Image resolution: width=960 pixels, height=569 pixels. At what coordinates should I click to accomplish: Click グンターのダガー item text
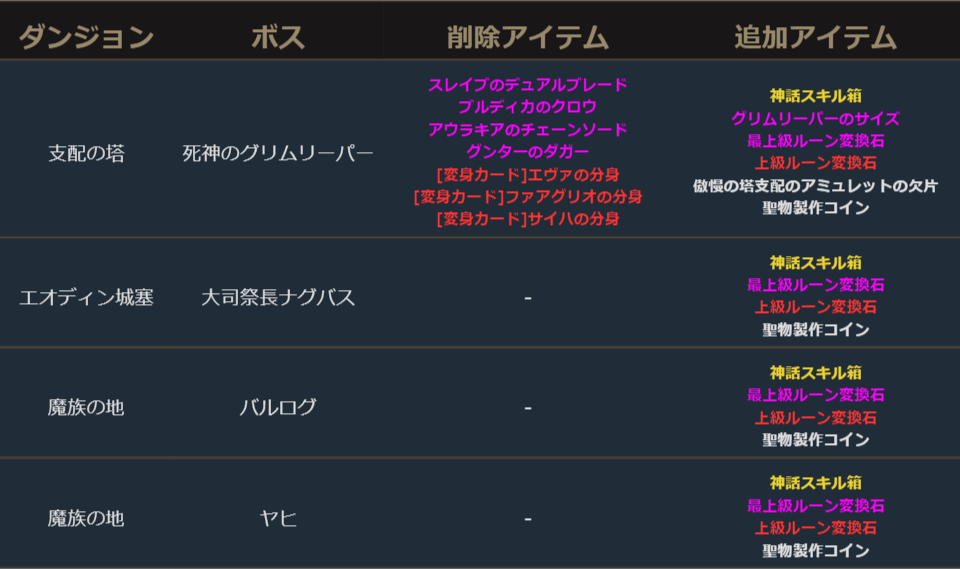[x=527, y=152]
